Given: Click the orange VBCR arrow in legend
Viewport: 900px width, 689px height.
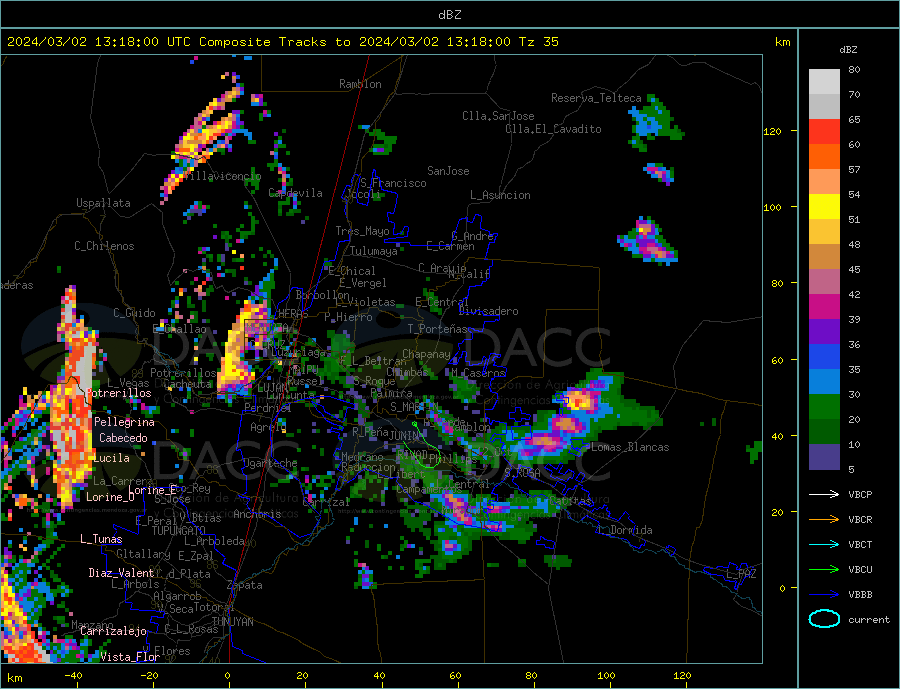Looking at the screenshot, I should pyautogui.click(x=824, y=520).
